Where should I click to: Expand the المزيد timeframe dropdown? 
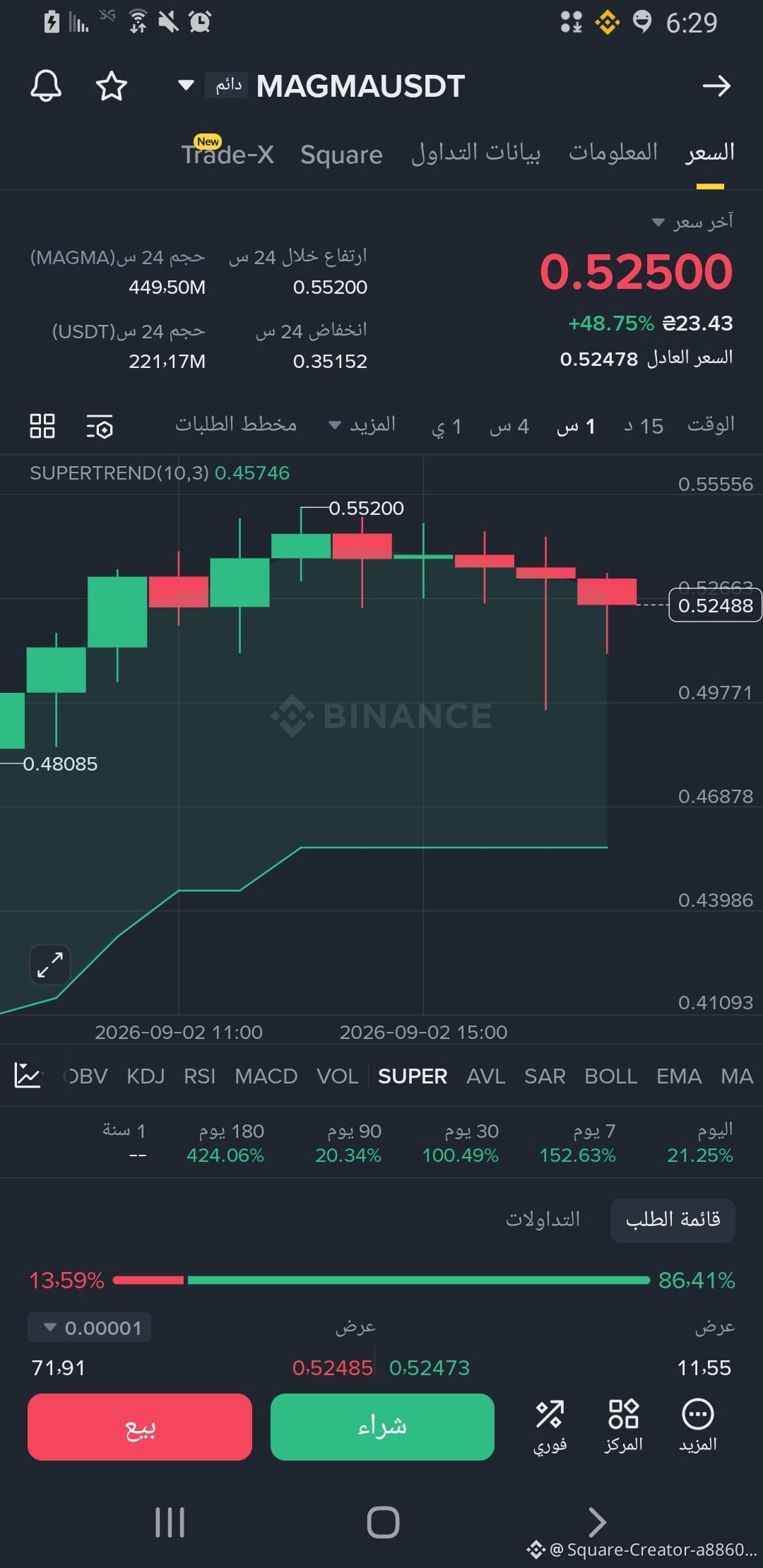pos(362,424)
